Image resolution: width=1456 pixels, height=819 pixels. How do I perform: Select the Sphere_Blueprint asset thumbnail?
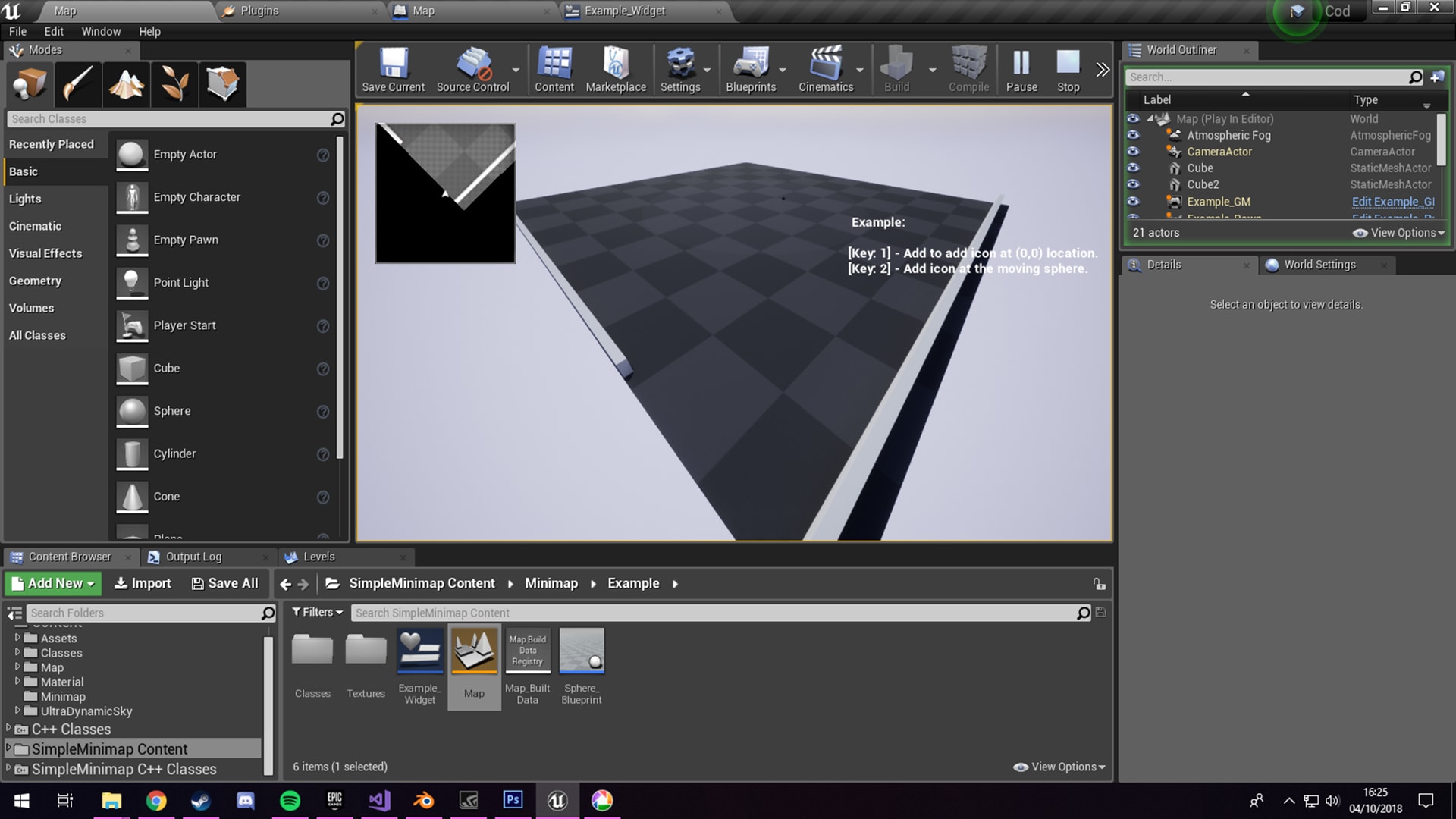(582, 651)
